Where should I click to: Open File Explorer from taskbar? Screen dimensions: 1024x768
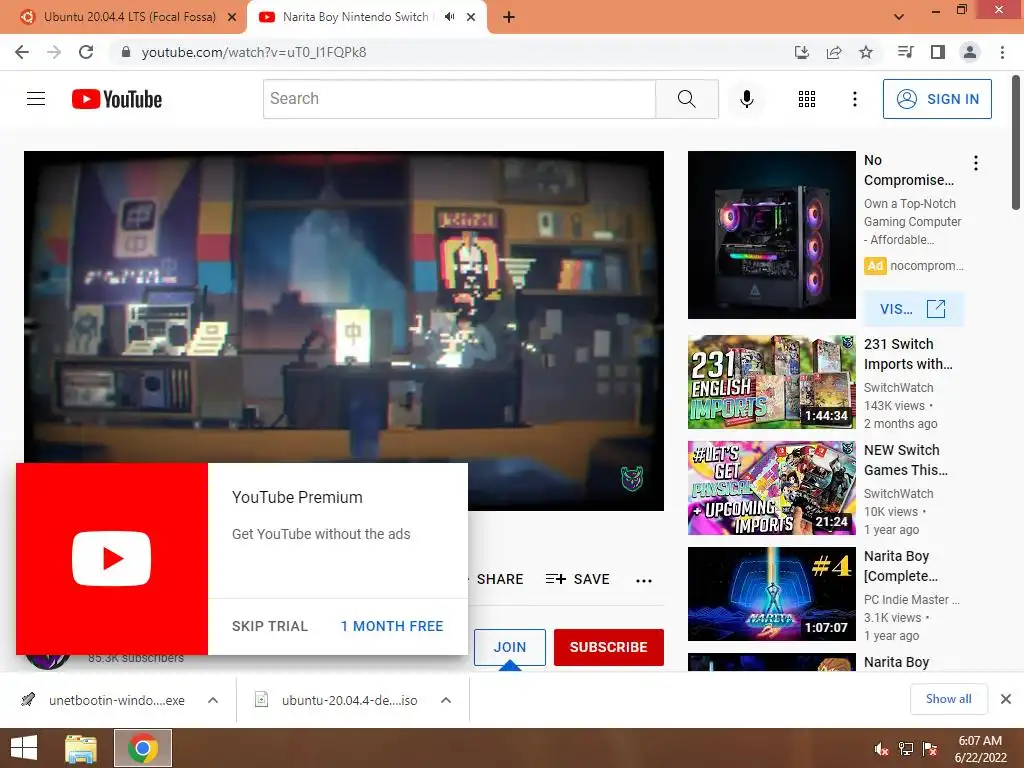[x=81, y=748]
